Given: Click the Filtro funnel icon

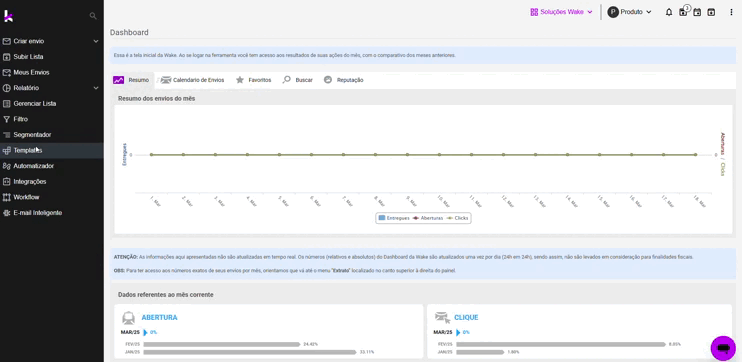Looking at the screenshot, I should click(6, 119).
